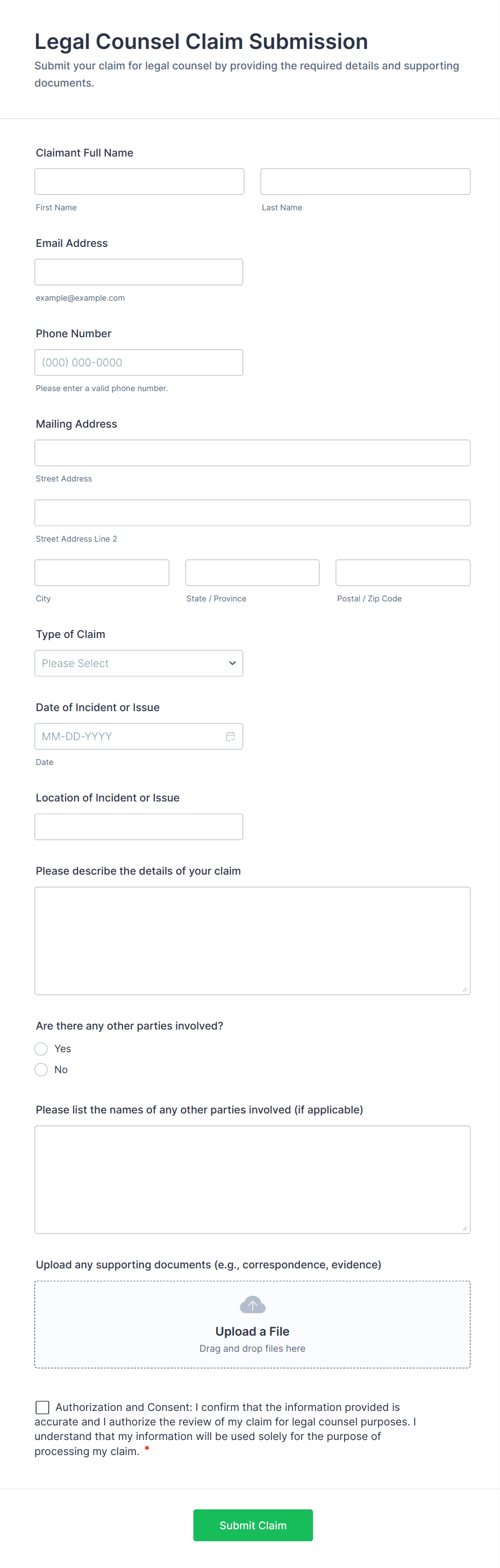Click the chevron on Type of Claim dropdown
The image size is (500, 1568).
(232, 663)
